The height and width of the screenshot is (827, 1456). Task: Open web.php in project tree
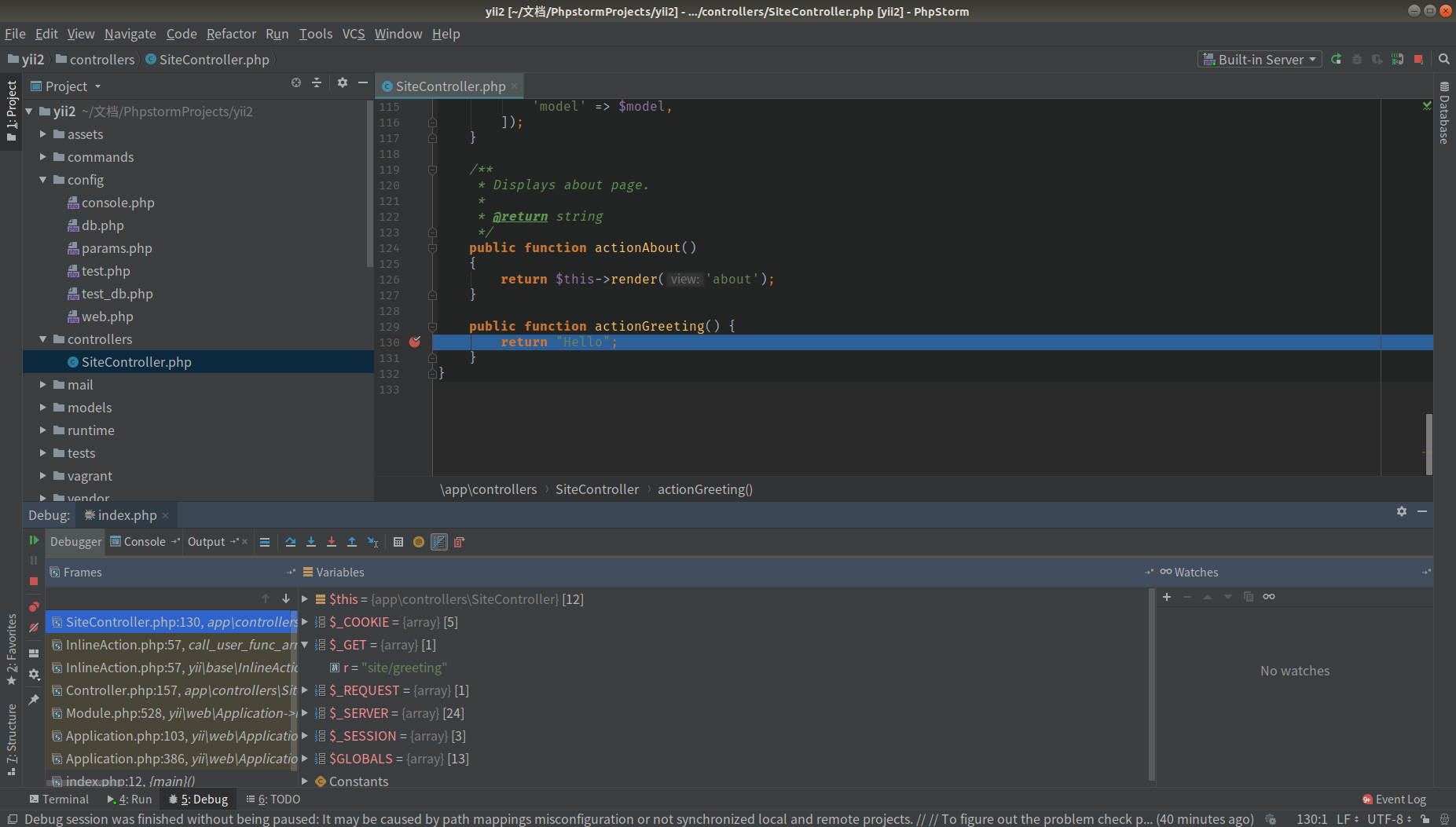click(x=108, y=317)
